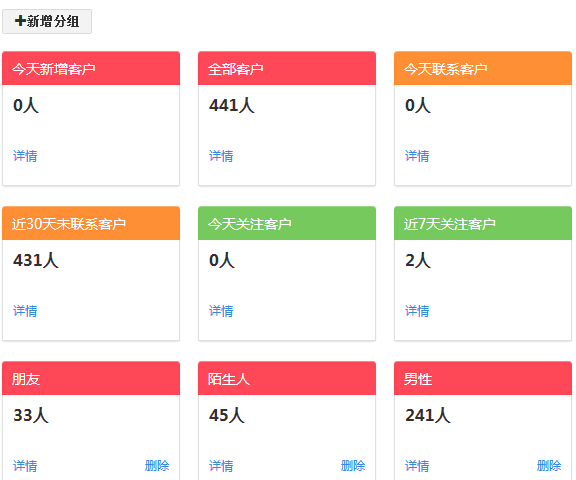Image resolution: width=576 pixels, height=480 pixels.
Task: Click the plus icon in 新增分组
Action: coord(20,21)
